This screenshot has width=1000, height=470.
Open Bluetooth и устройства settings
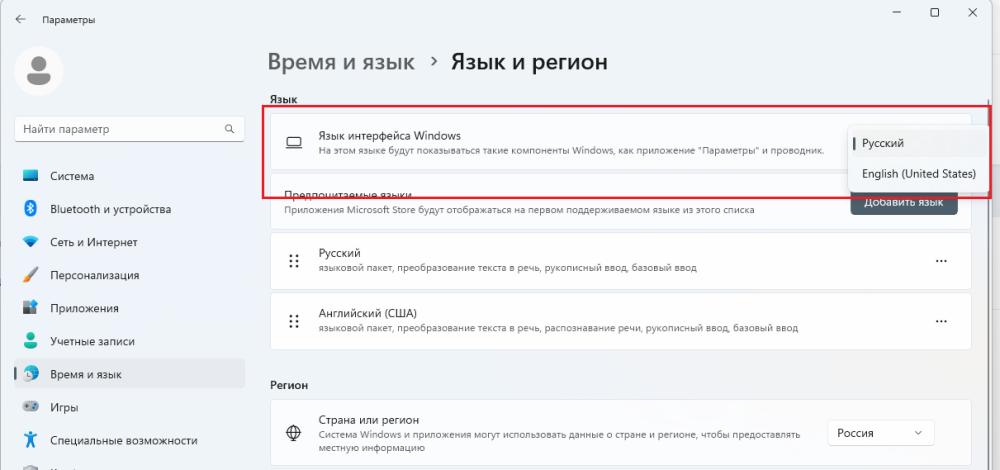110,209
